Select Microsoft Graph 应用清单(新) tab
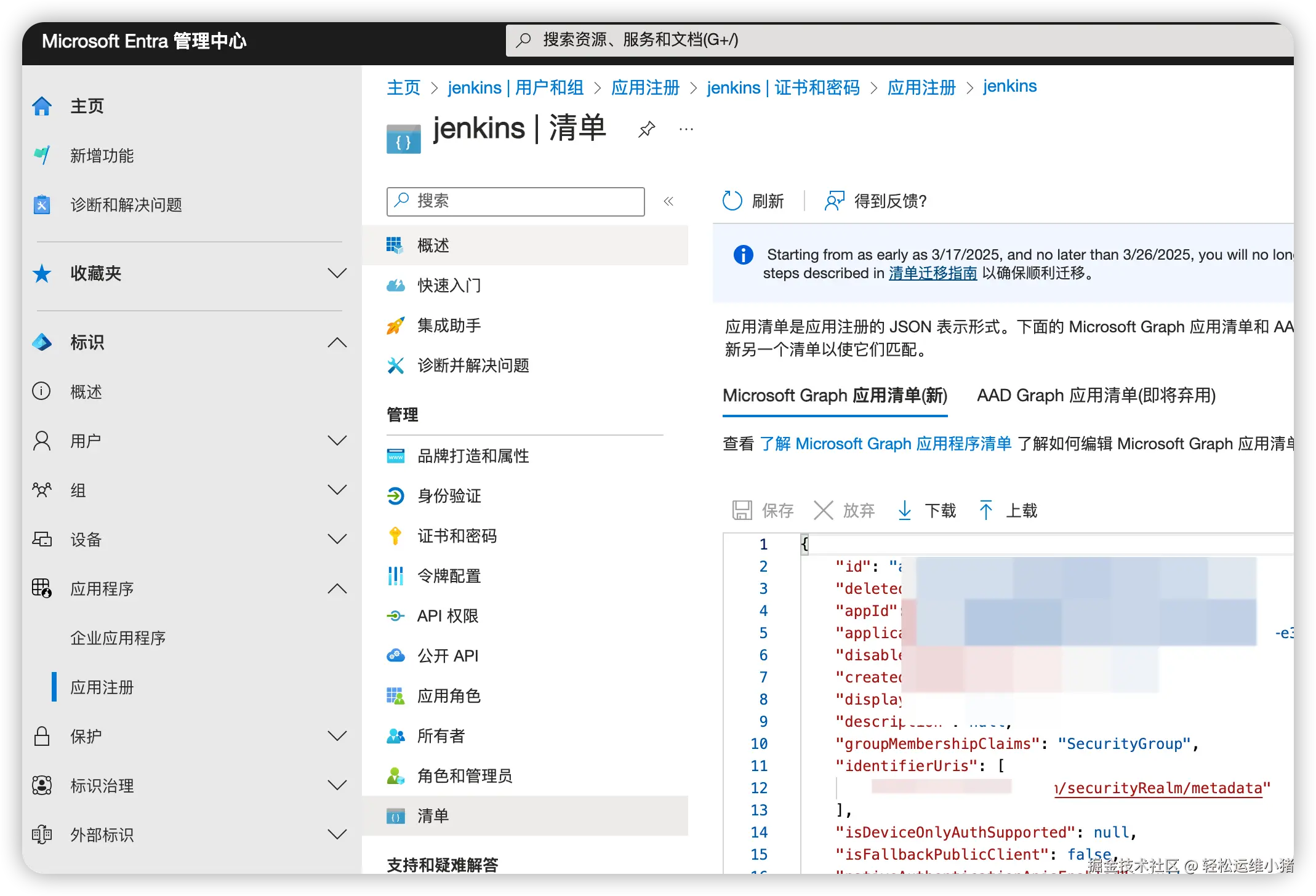The image size is (1316, 896). pos(835,395)
